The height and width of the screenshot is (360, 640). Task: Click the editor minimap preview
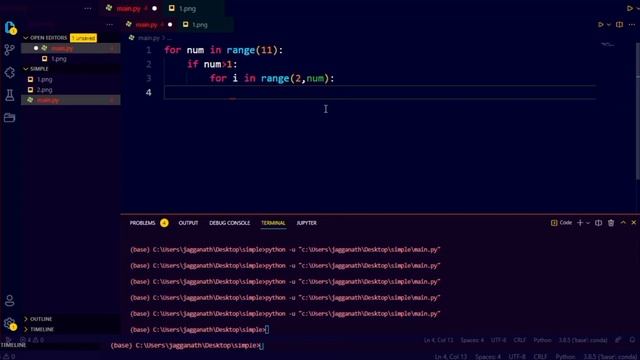(607, 44)
